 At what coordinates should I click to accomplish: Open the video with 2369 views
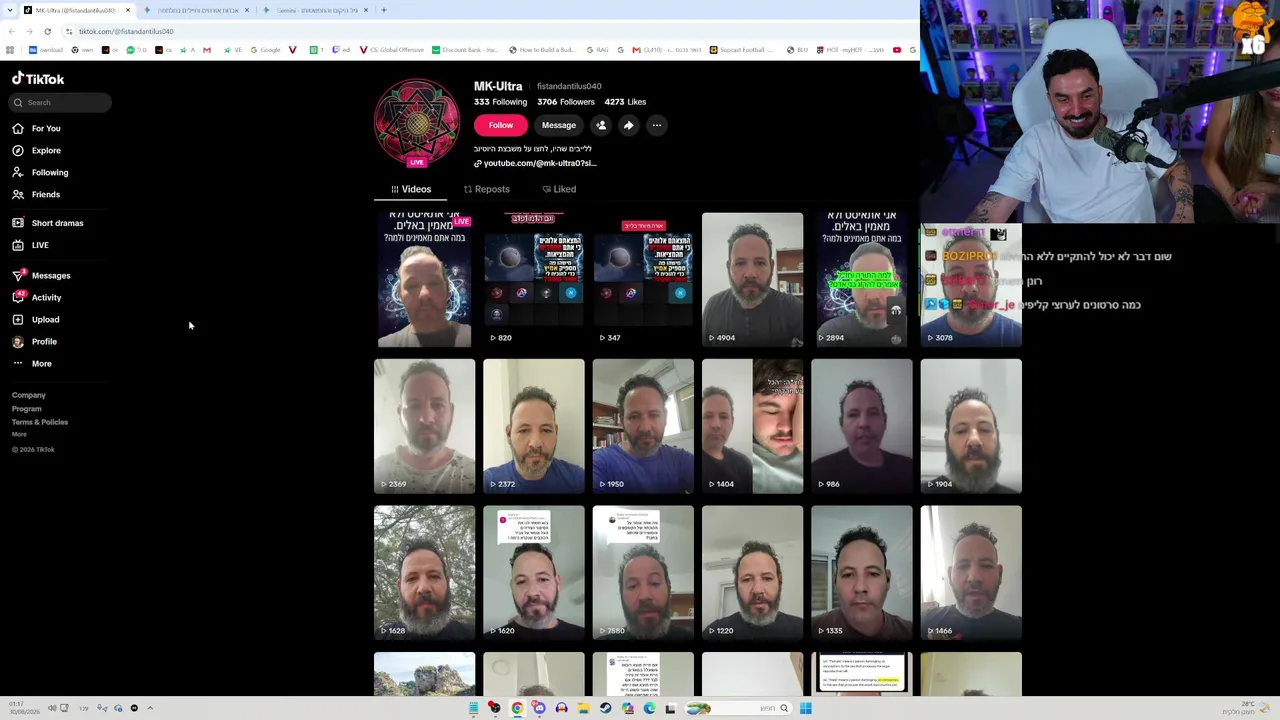pyautogui.click(x=424, y=426)
